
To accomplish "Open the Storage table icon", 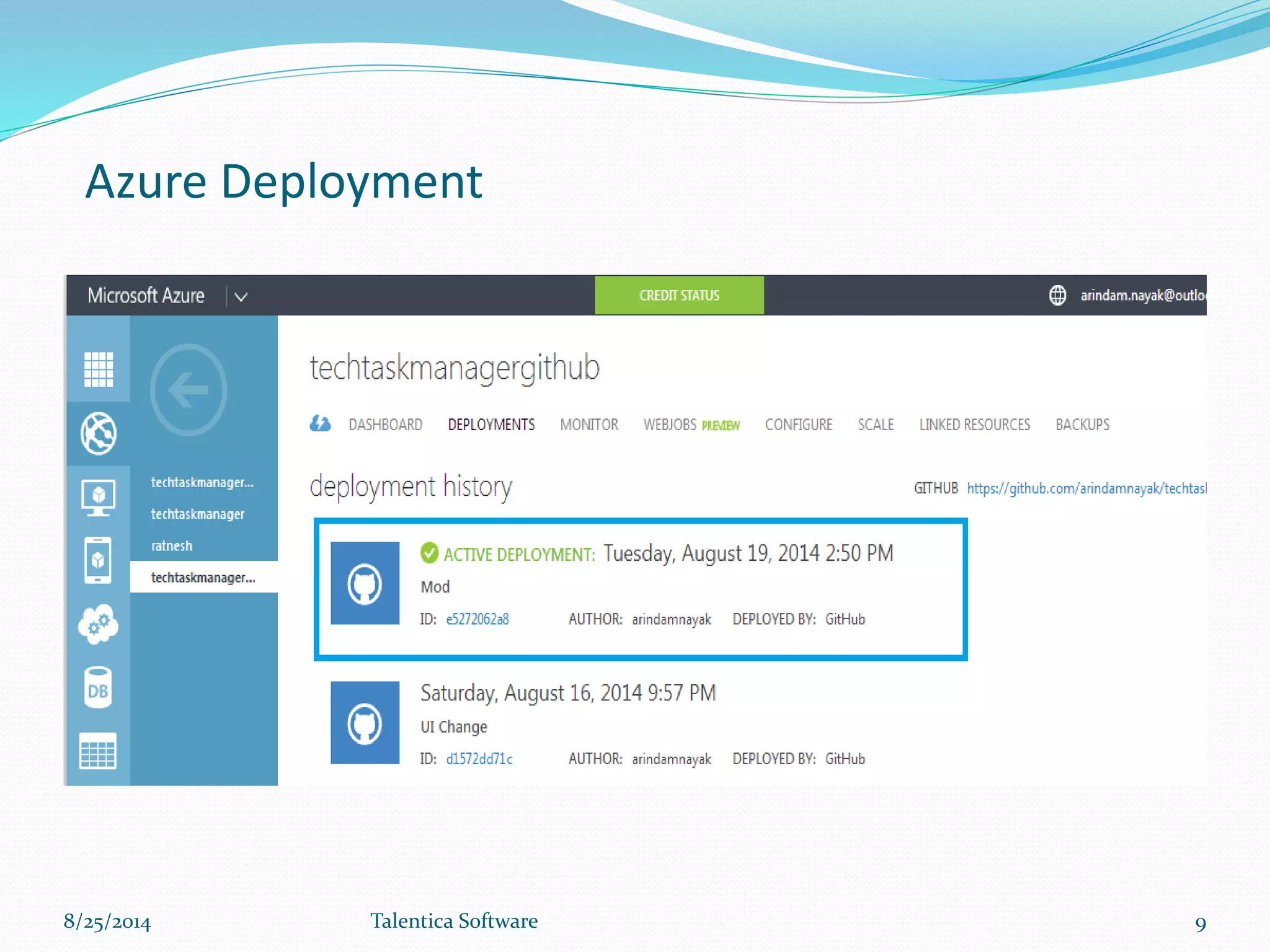I will (98, 751).
